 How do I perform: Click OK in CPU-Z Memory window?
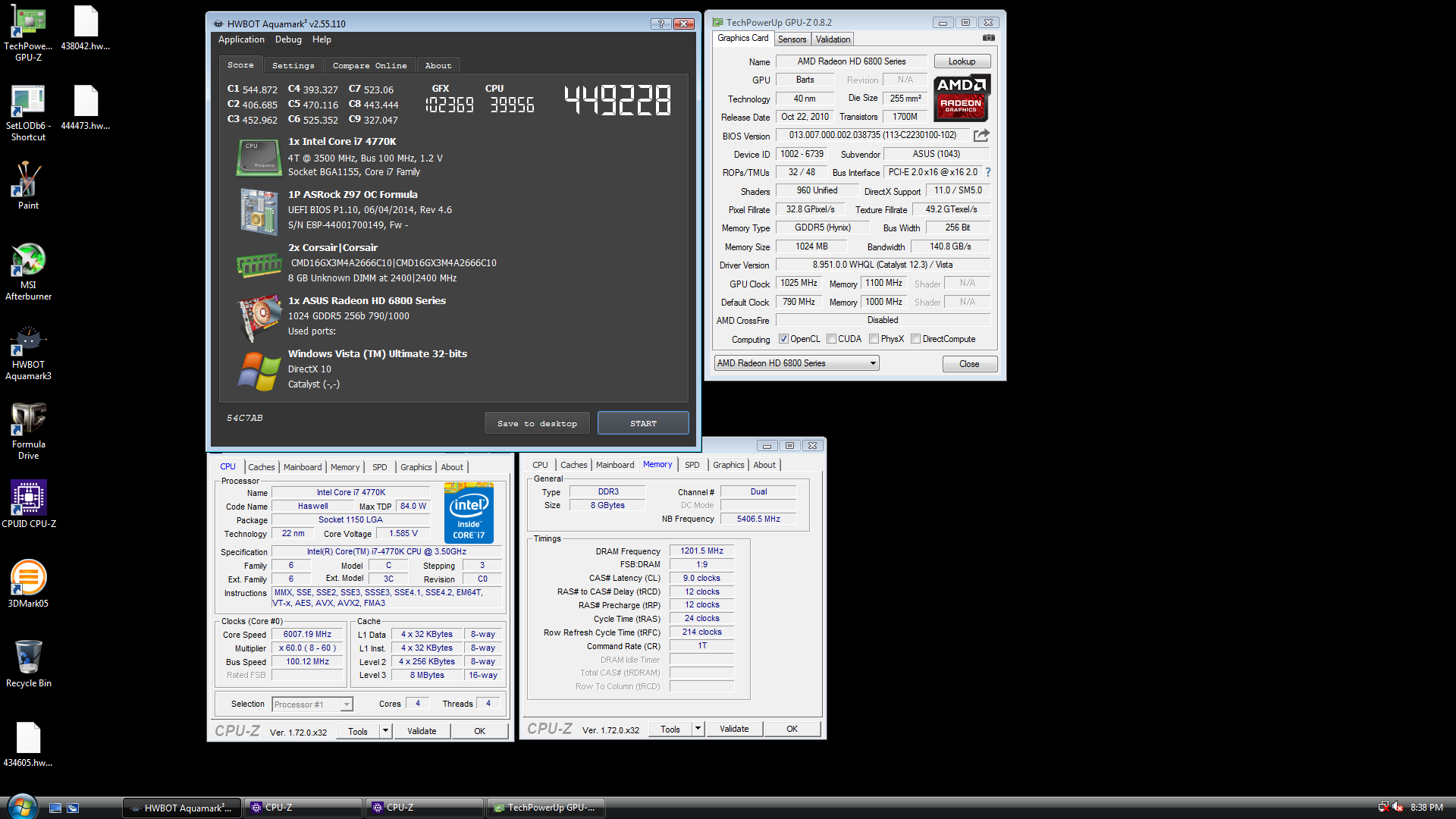coord(792,729)
